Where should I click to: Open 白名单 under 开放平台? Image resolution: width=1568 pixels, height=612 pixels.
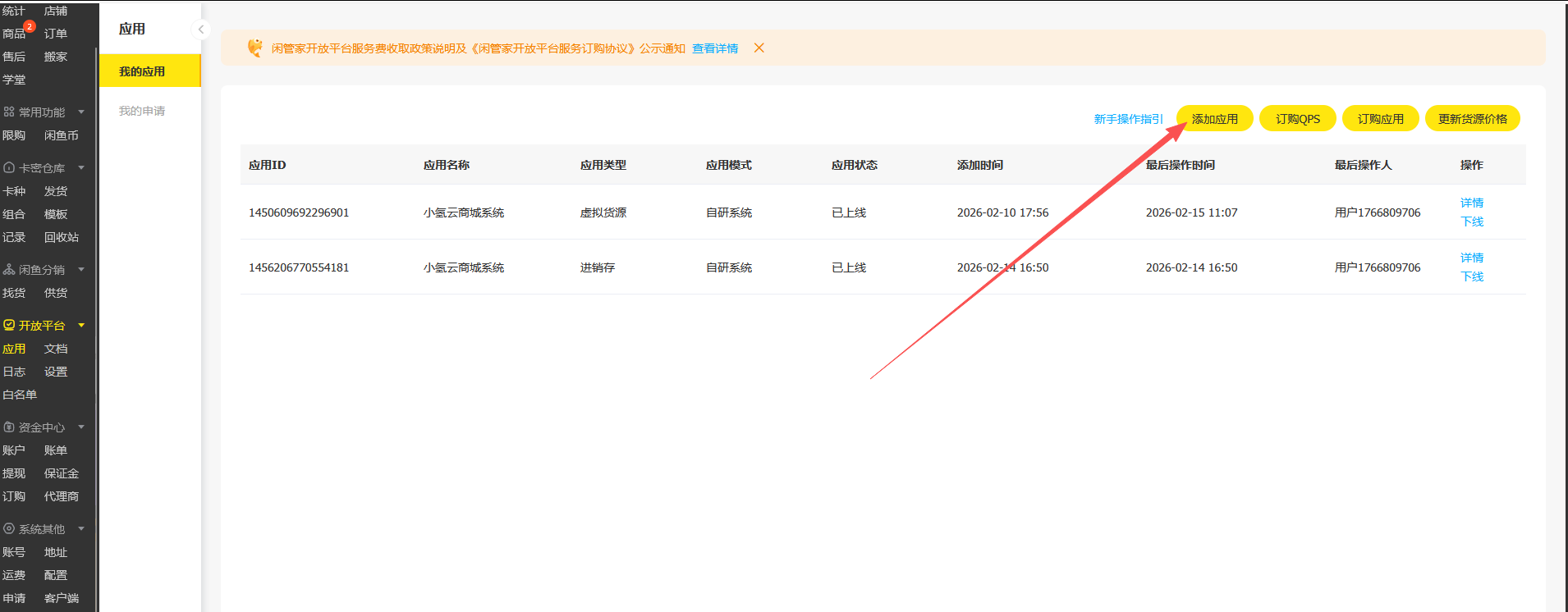point(20,395)
